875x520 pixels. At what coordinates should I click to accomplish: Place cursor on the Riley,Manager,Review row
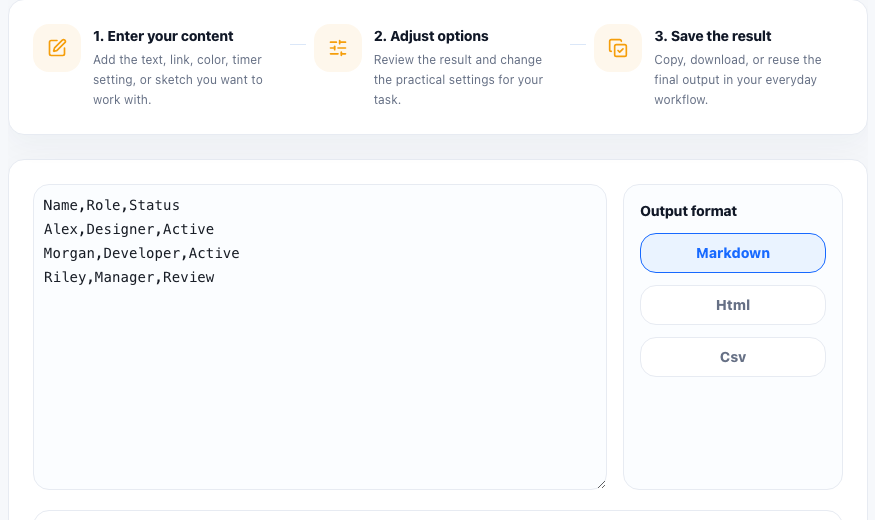pyautogui.click(x=129, y=277)
